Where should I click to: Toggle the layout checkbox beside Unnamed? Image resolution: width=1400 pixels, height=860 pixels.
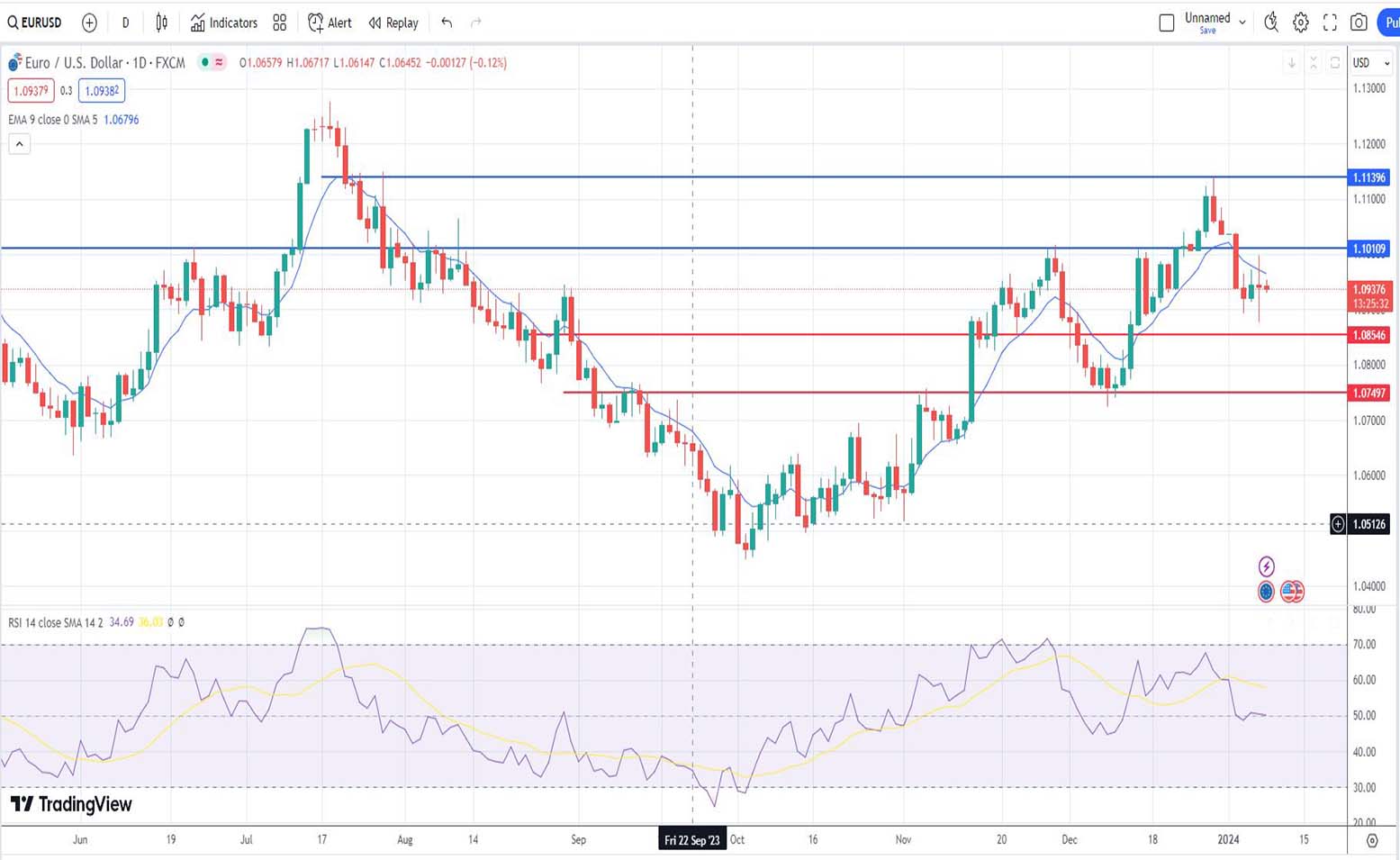1167,23
